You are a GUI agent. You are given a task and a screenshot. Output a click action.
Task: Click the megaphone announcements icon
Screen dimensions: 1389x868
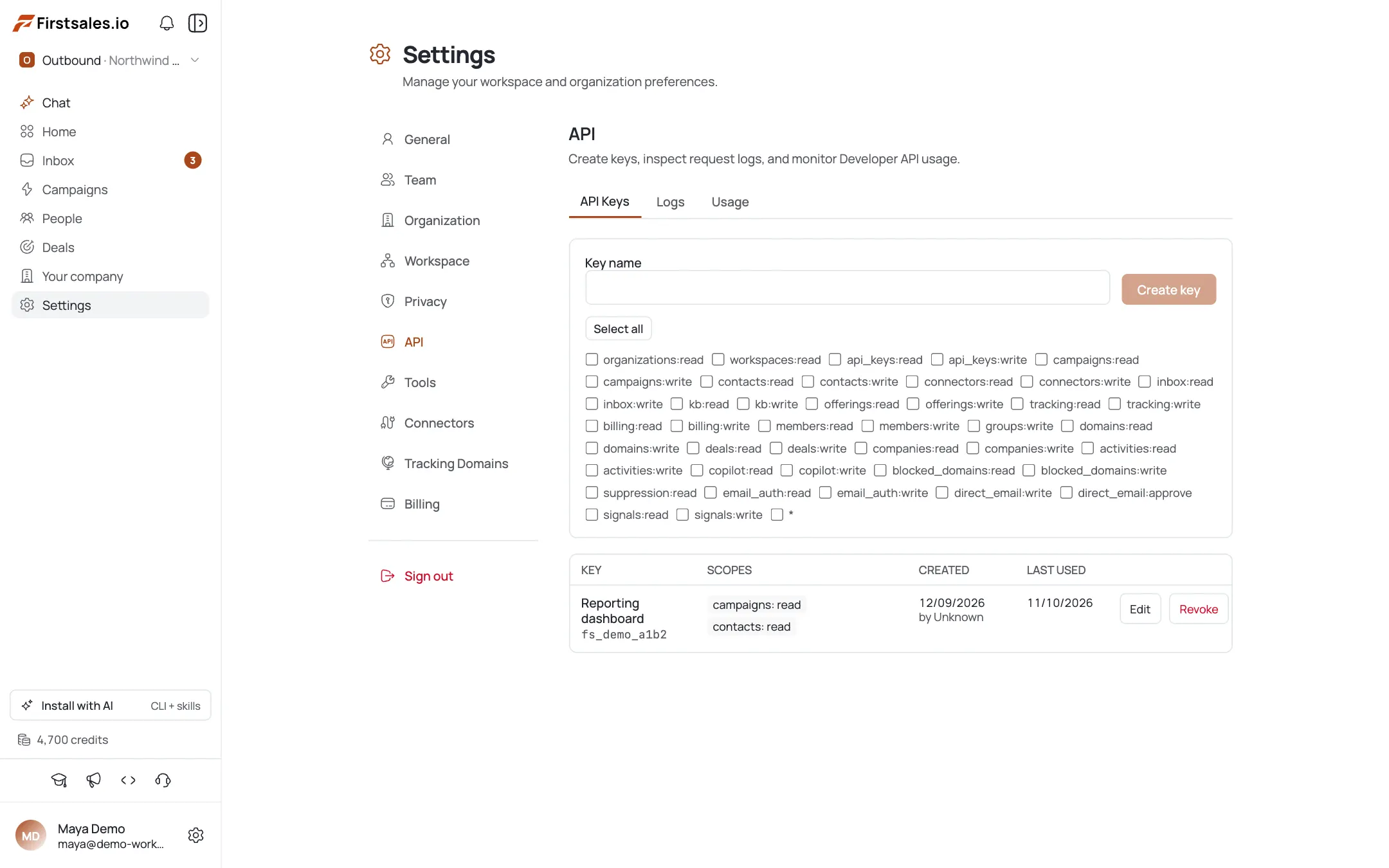pyautogui.click(x=94, y=780)
